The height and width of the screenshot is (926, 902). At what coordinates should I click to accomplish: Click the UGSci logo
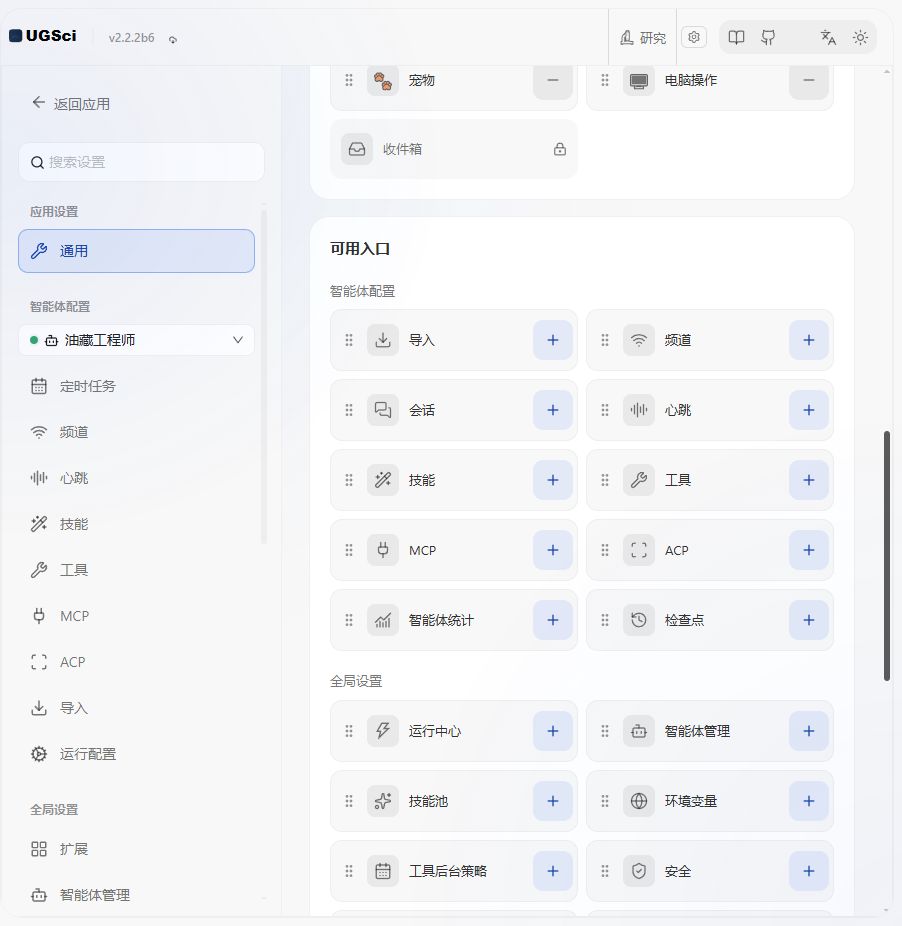pyautogui.click(x=43, y=36)
